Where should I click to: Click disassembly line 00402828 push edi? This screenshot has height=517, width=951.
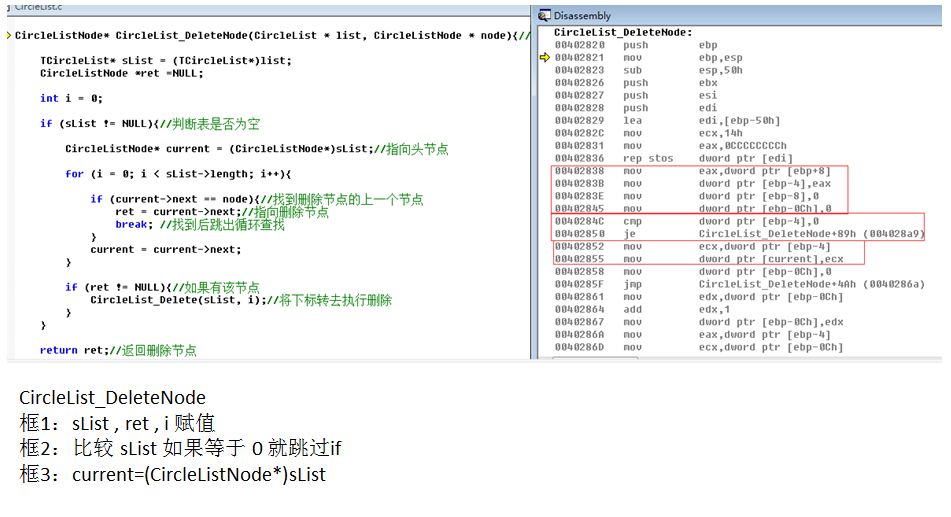(x=636, y=108)
